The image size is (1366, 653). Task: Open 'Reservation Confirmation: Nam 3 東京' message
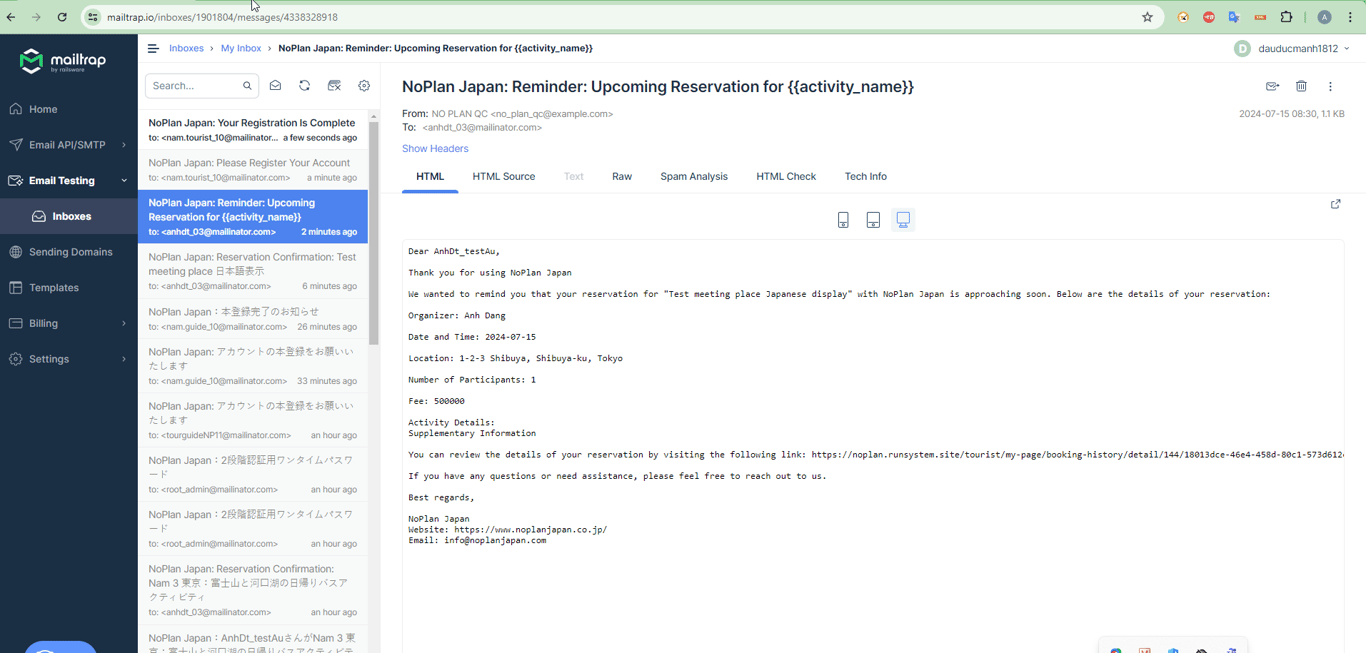point(252,590)
